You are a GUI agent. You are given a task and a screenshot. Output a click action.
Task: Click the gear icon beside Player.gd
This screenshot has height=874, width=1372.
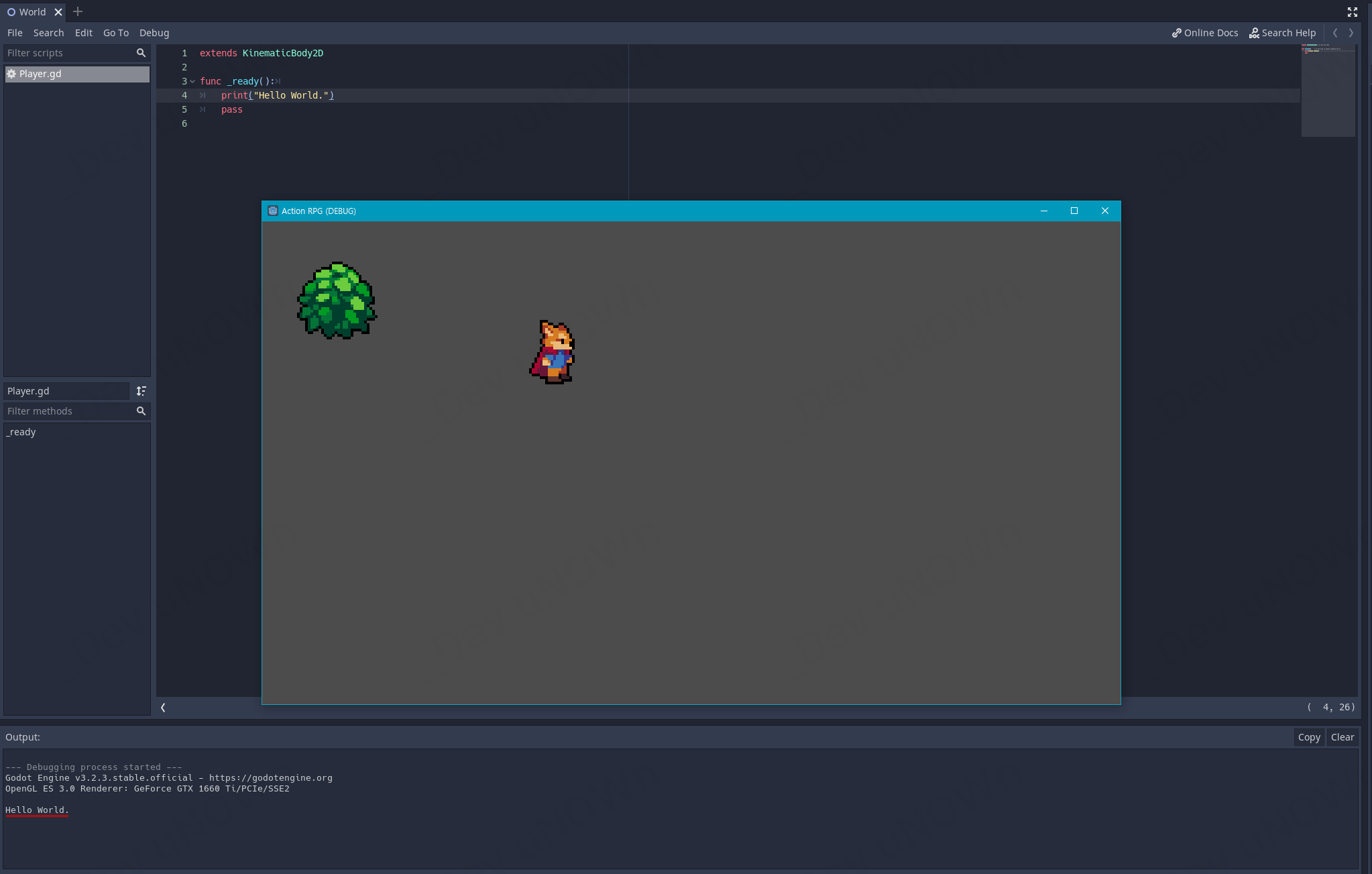(11, 74)
